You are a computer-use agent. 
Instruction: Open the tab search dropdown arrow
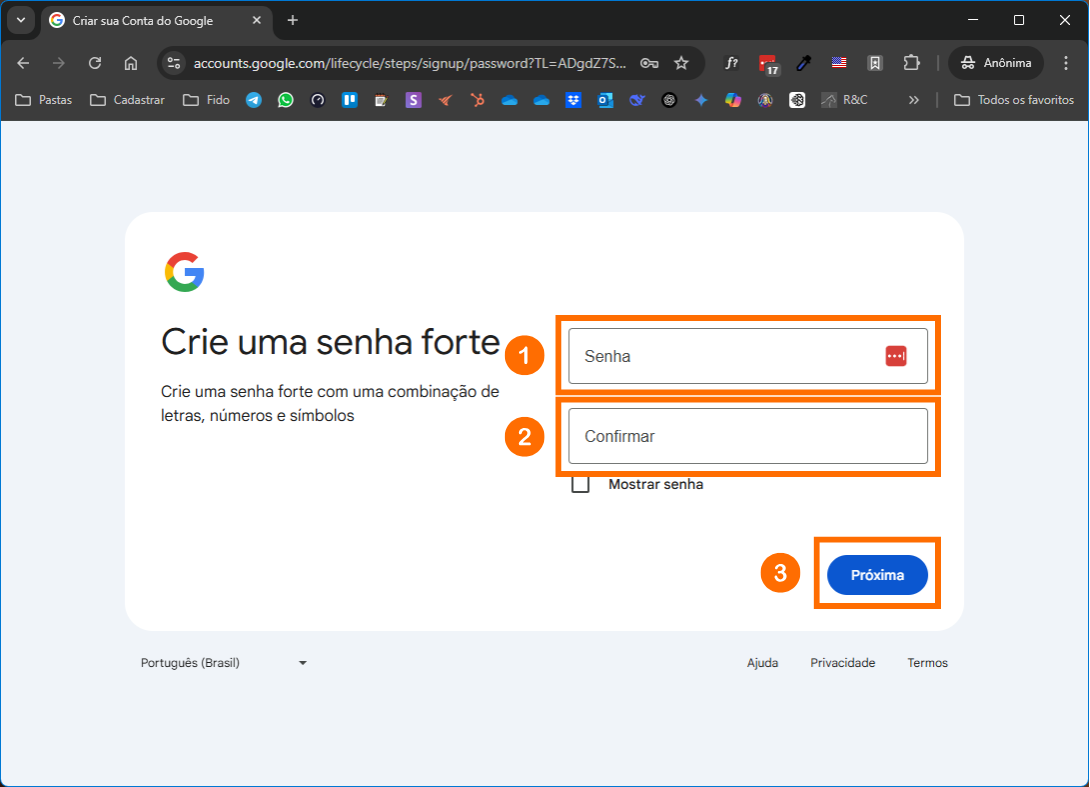(x=21, y=20)
